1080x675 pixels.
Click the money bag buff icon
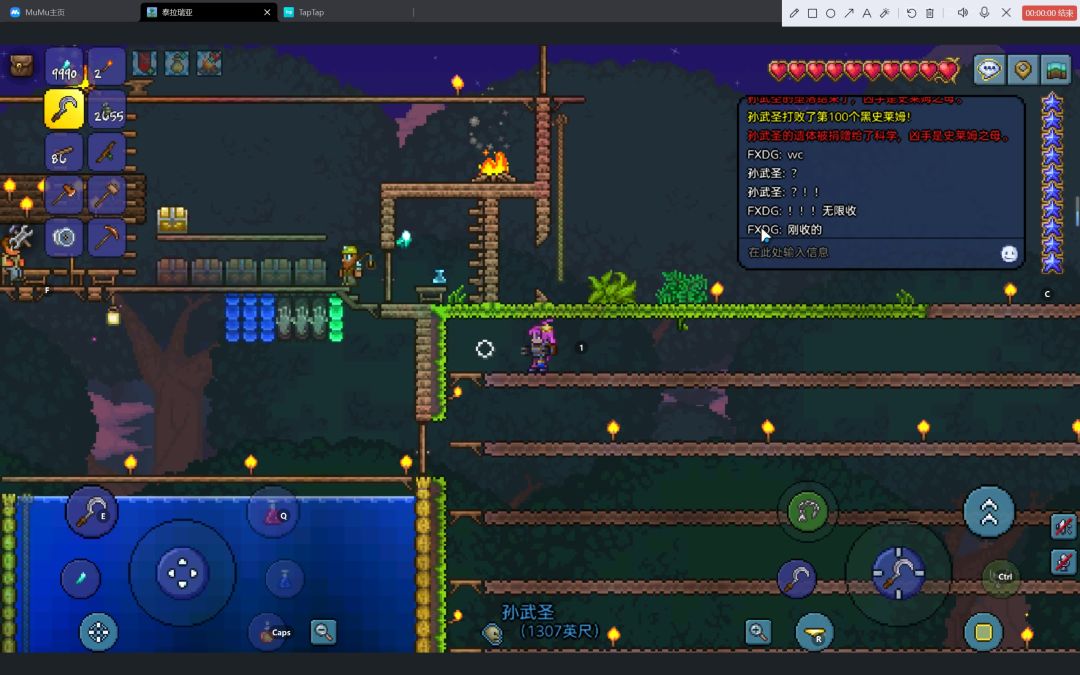pyautogui.click(x=176, y=63)
